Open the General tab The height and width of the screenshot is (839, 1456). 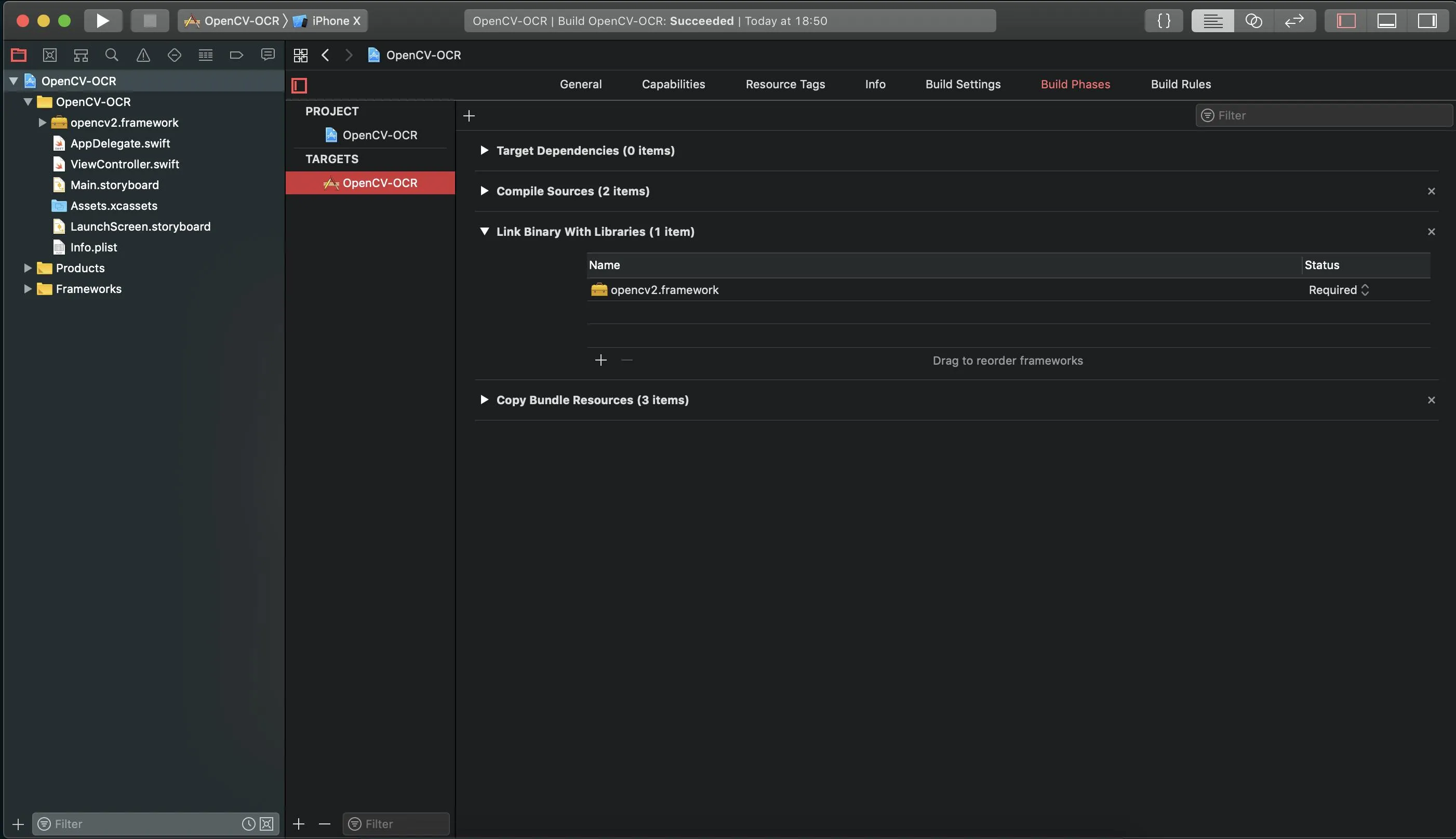point(580,84)
